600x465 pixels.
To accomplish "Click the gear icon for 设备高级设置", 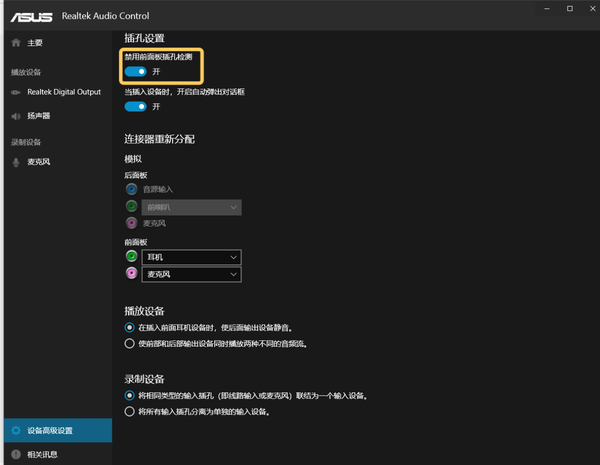I will (x=15, y=431).
